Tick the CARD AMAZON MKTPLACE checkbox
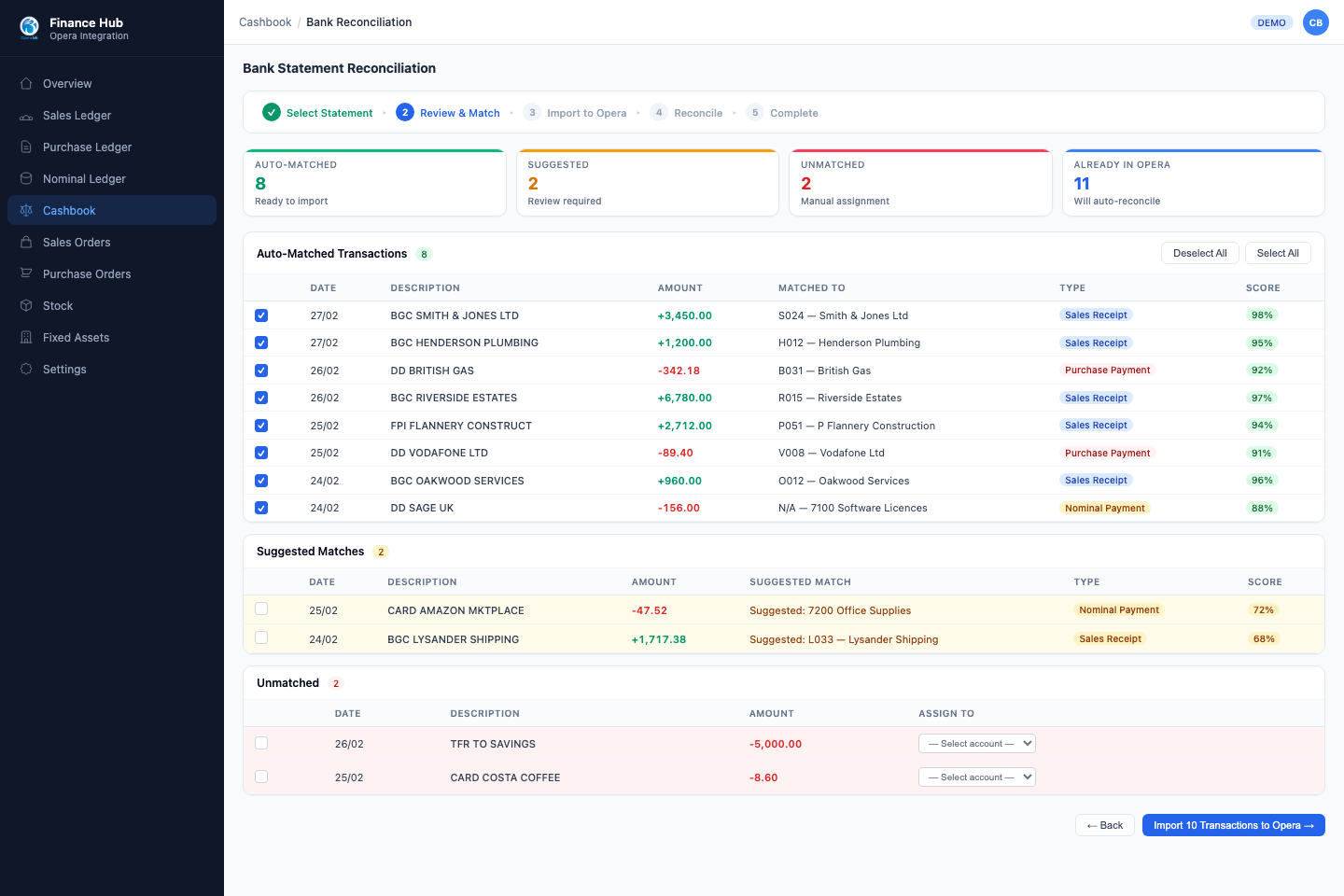The width and height of the screenshot is (1344, 896). pyautogui.click(x=261, y=609)
